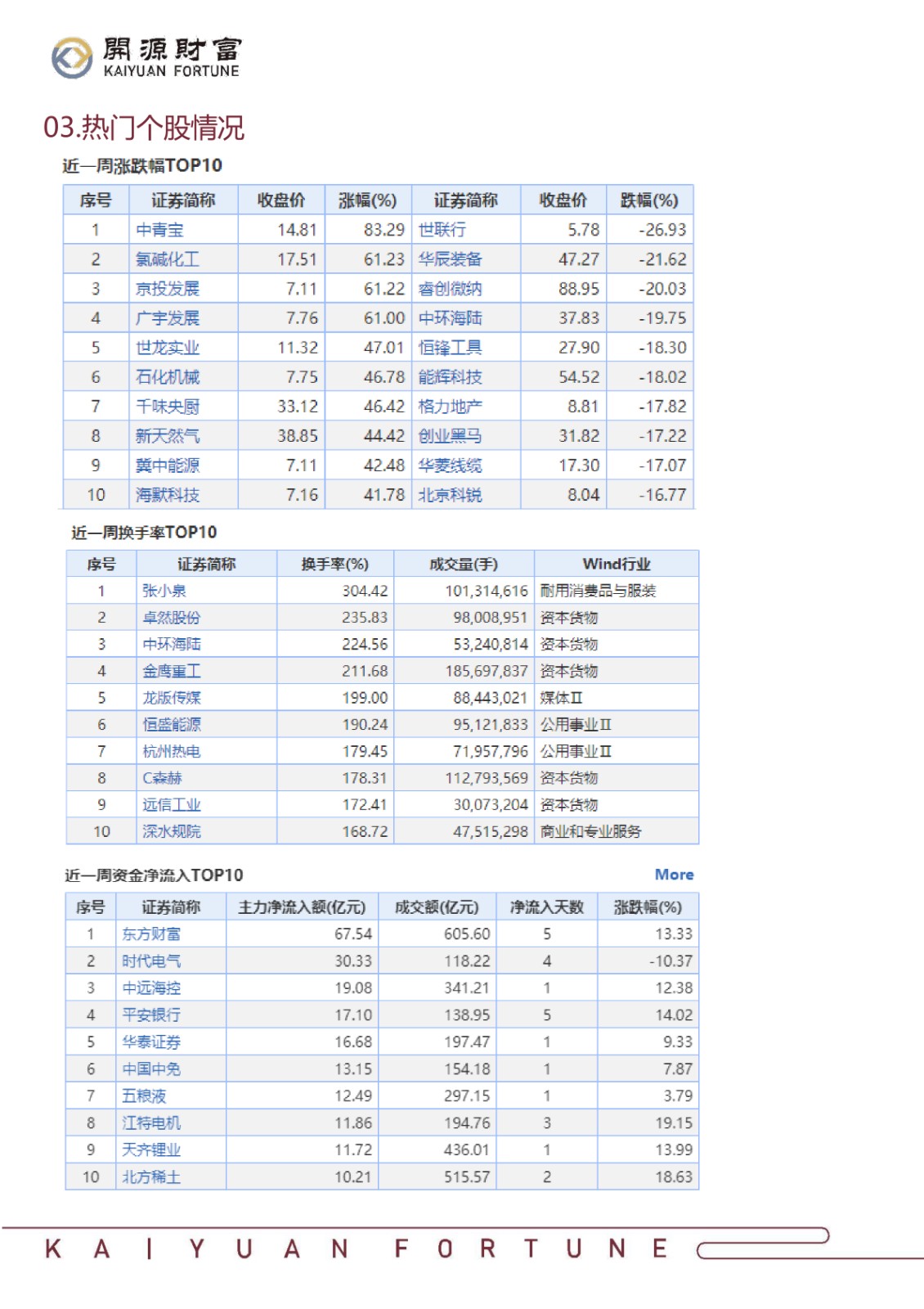Open decliner stock link 格力地产

451,407
